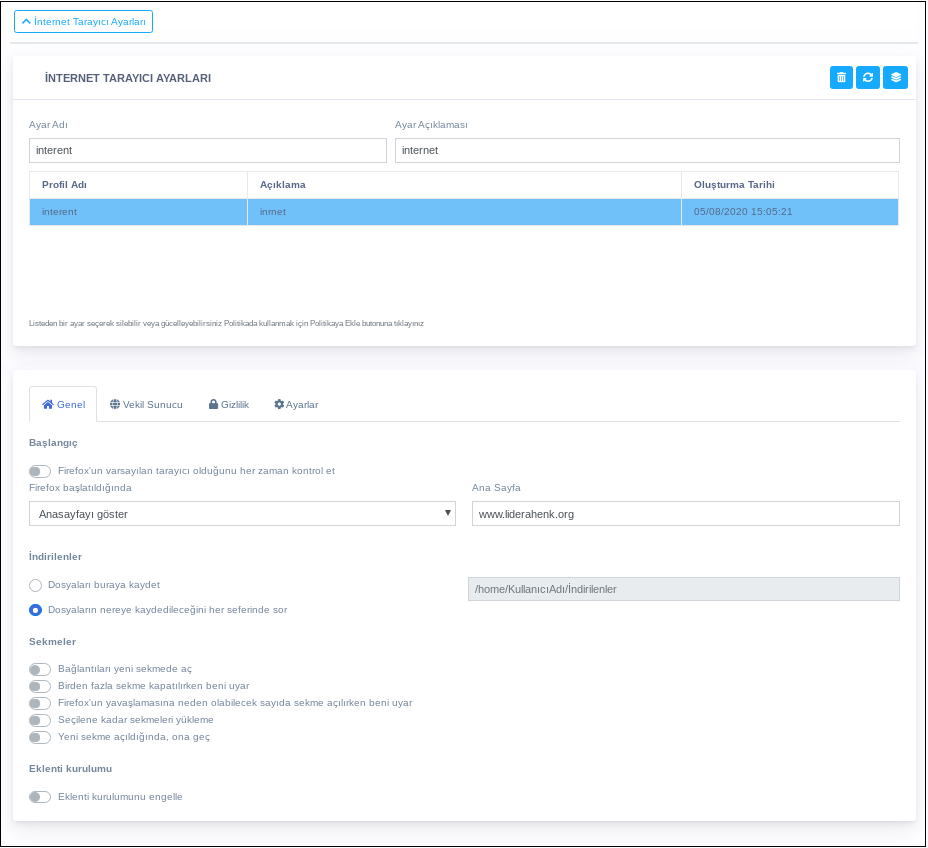Enable warning when closing multiple tabs
The image size is (928, 848).
(40, 686)
